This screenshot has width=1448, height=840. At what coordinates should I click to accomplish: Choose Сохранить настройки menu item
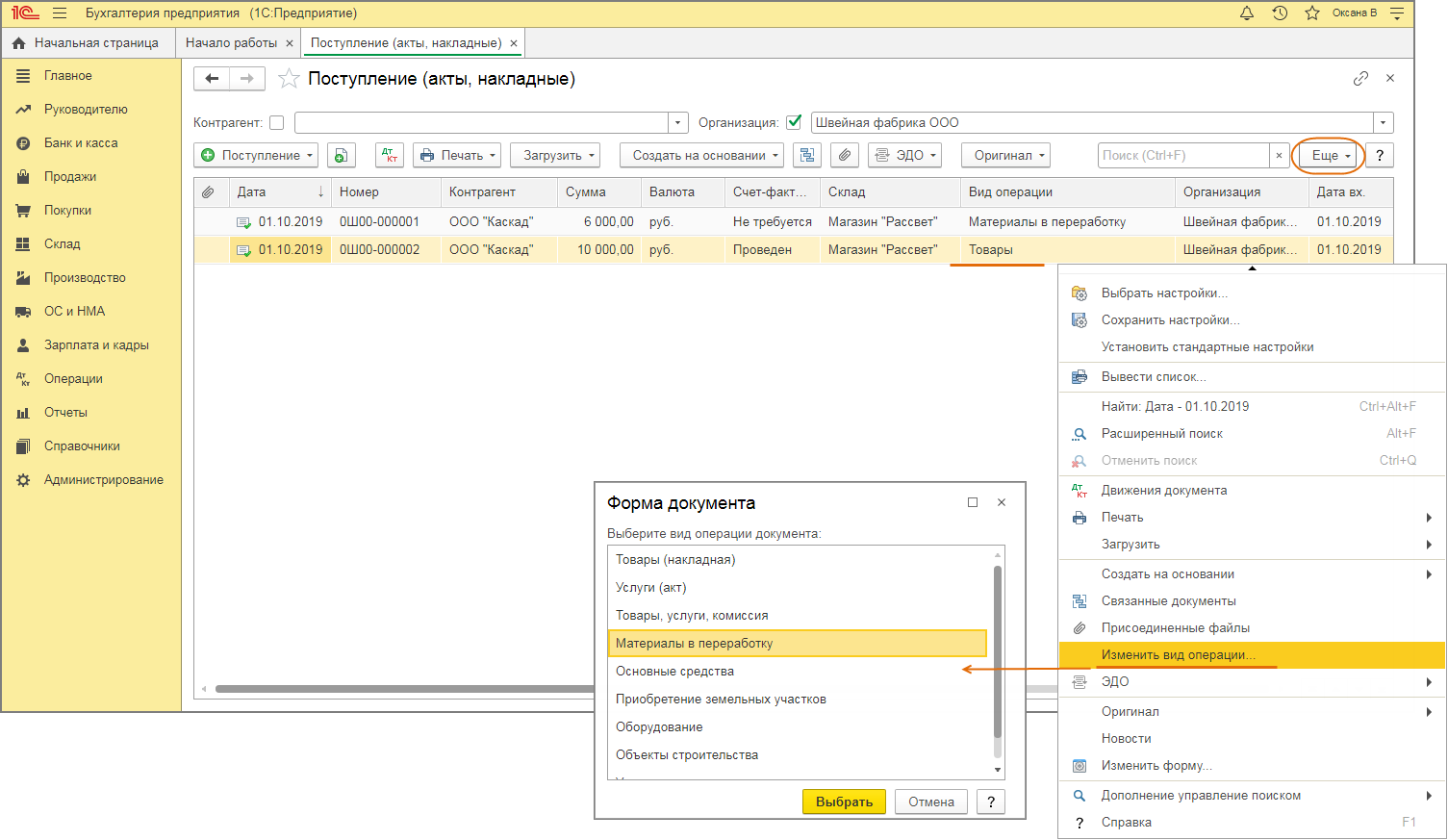pyautogui.click(x=1252, y=319)
